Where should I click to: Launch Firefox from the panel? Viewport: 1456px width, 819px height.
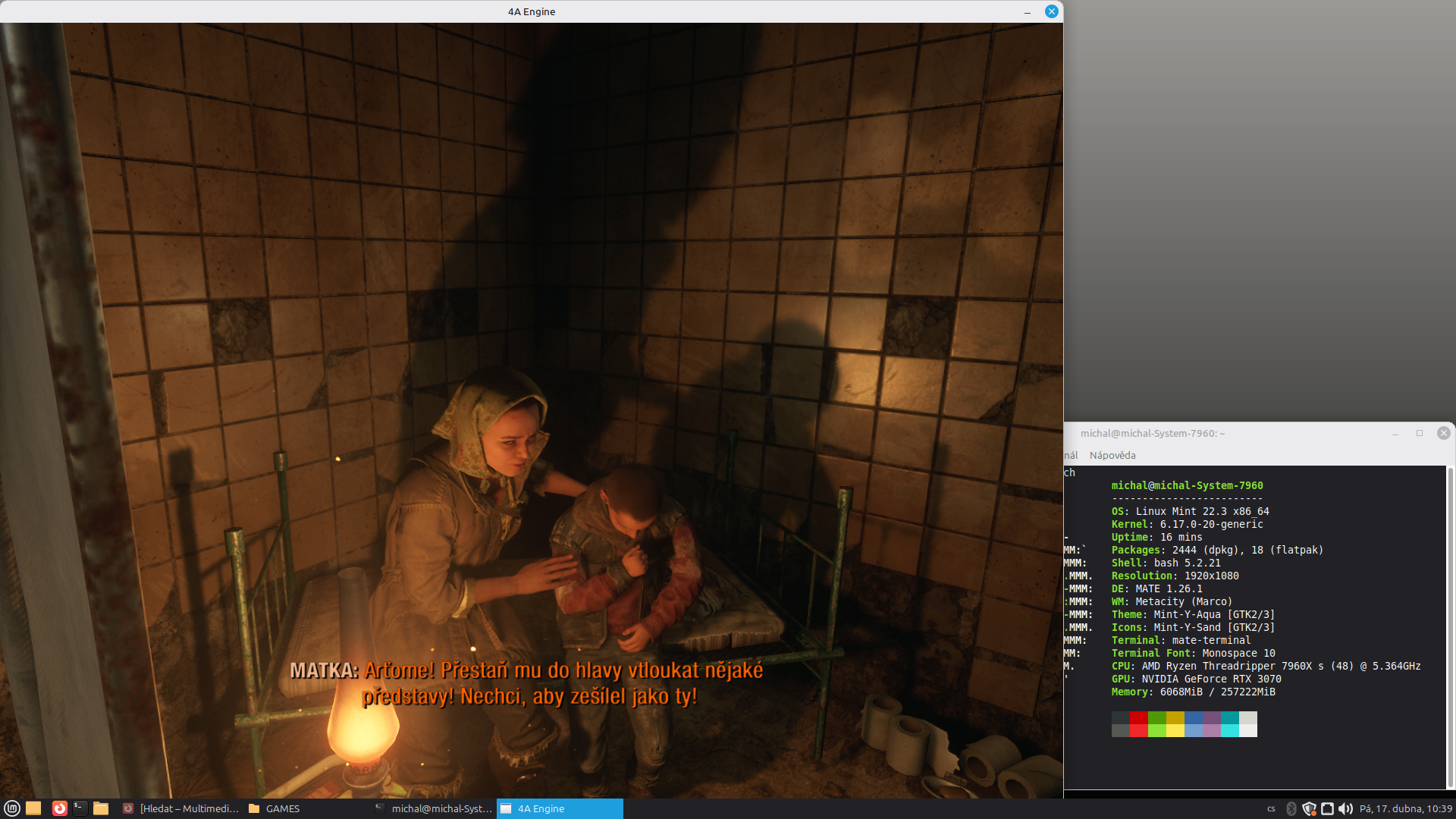tap(59, 808)
